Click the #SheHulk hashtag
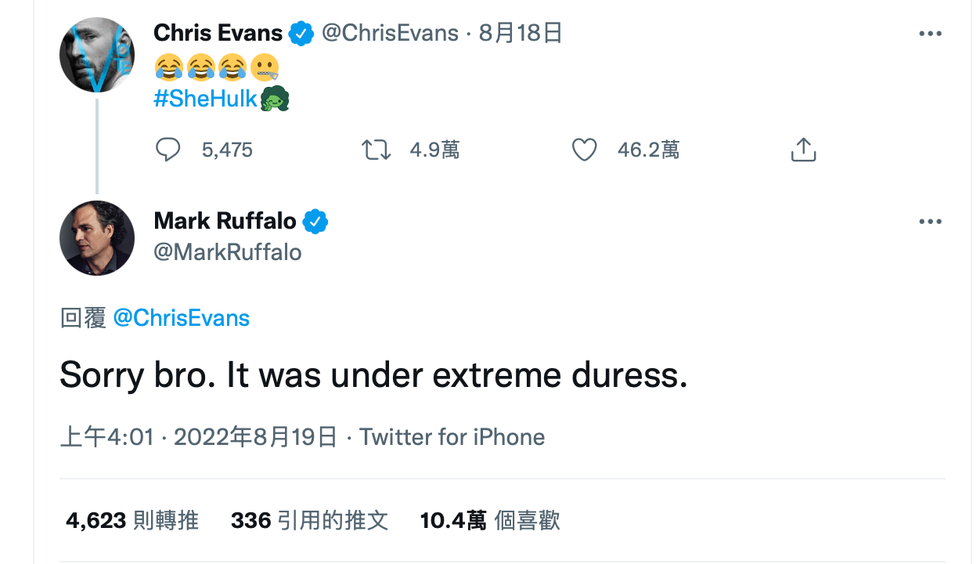The height and width of the screenshot is (564, 980). [206, 99]
